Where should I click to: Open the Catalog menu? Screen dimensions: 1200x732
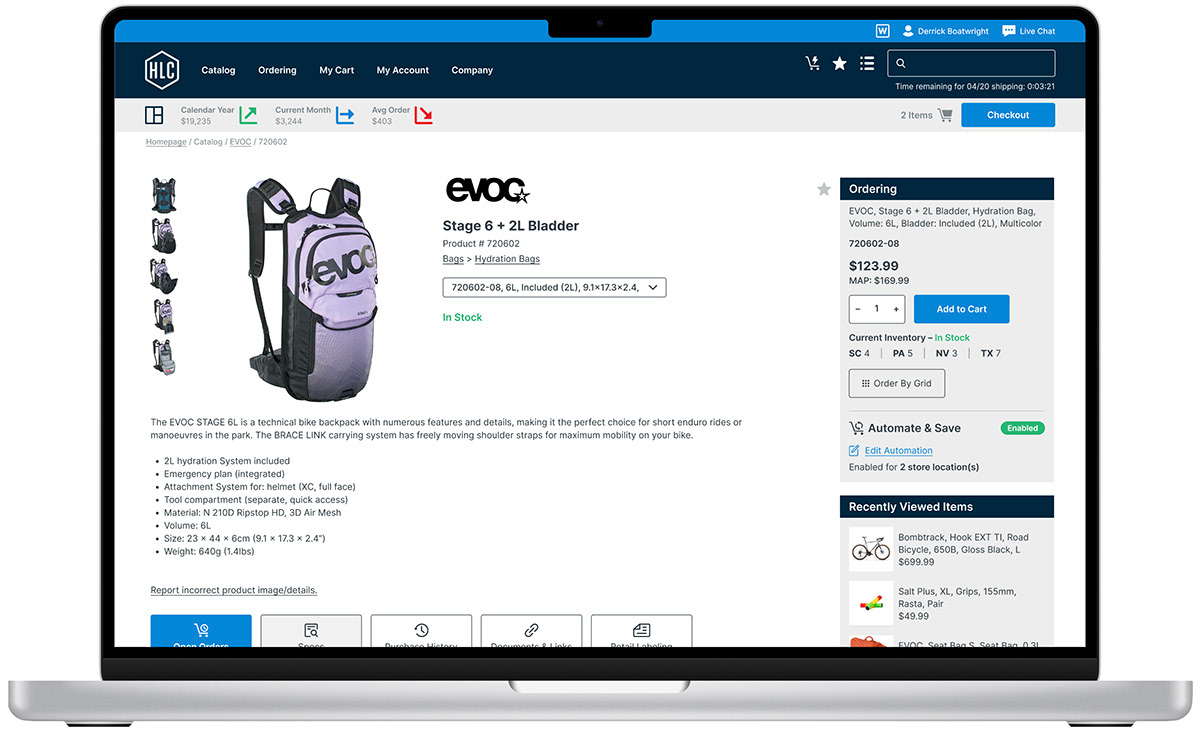click(218, 70)
